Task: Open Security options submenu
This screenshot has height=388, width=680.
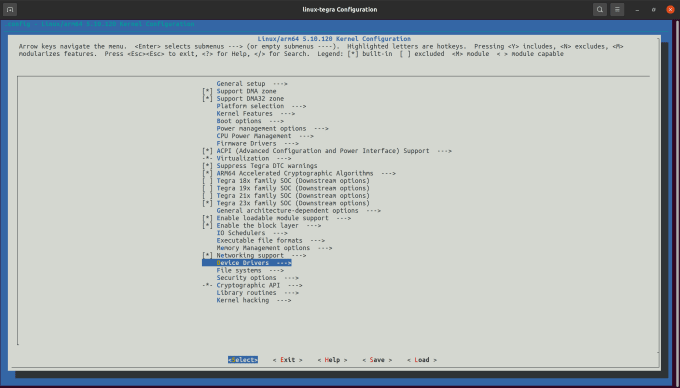Action: [258, 278]
